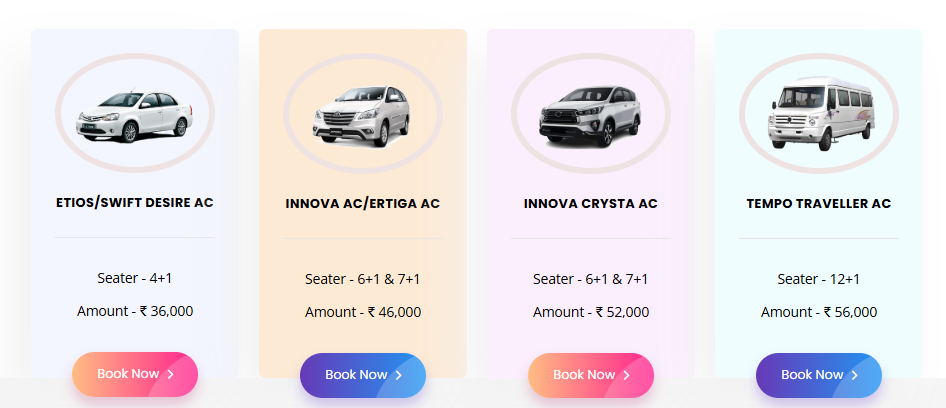The height and width of the screenshot is (408, 946).
Task: Click the Innova Crysta car image
Action: pos(590,116)
